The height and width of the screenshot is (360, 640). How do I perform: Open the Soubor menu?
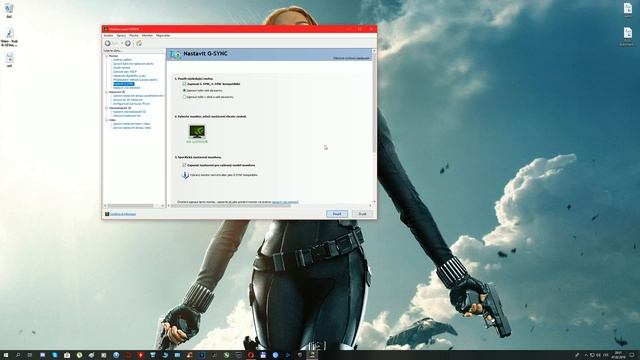pyautogui.click(x=109, y=36)
